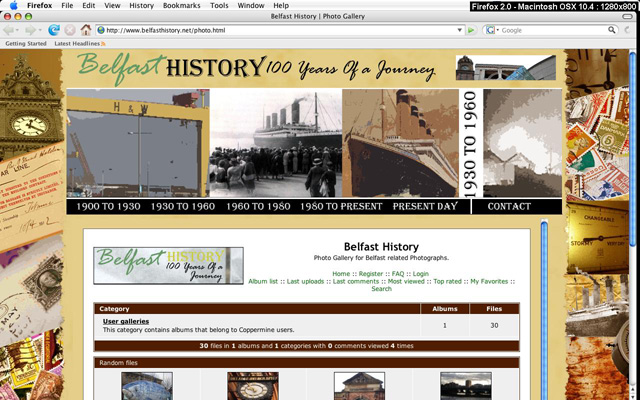Open the Bookmarks menu
This screenshot has height=400, width=640.
(183, 5)
